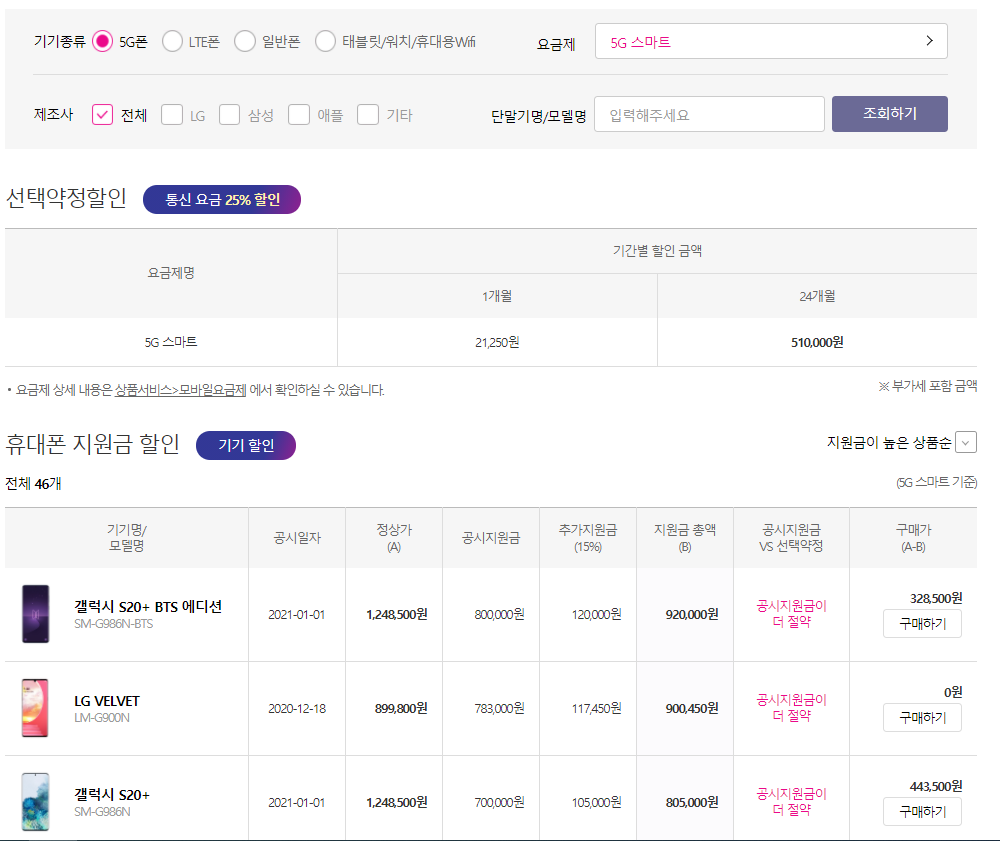Check the LG manufacturer checkbox
Image resolution: width=1000 pixels, height=841 pixels.
(172, 115)
